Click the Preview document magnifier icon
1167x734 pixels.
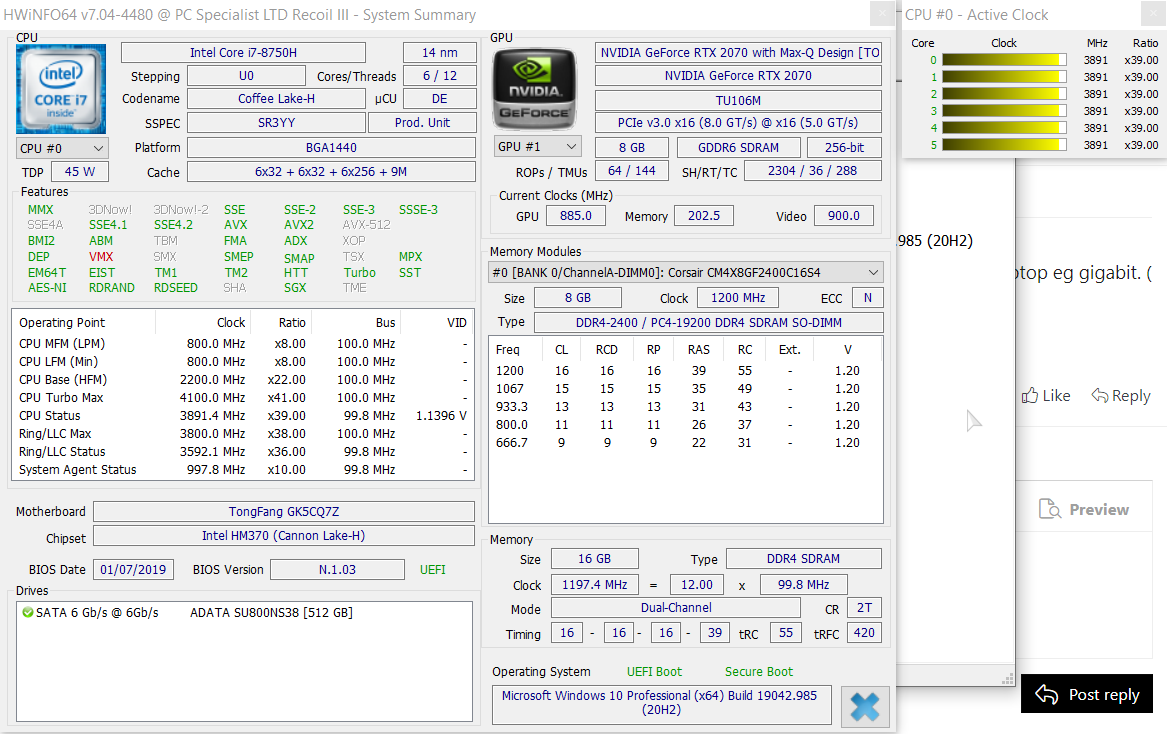pyautogui.click(x=1049, y=508)
